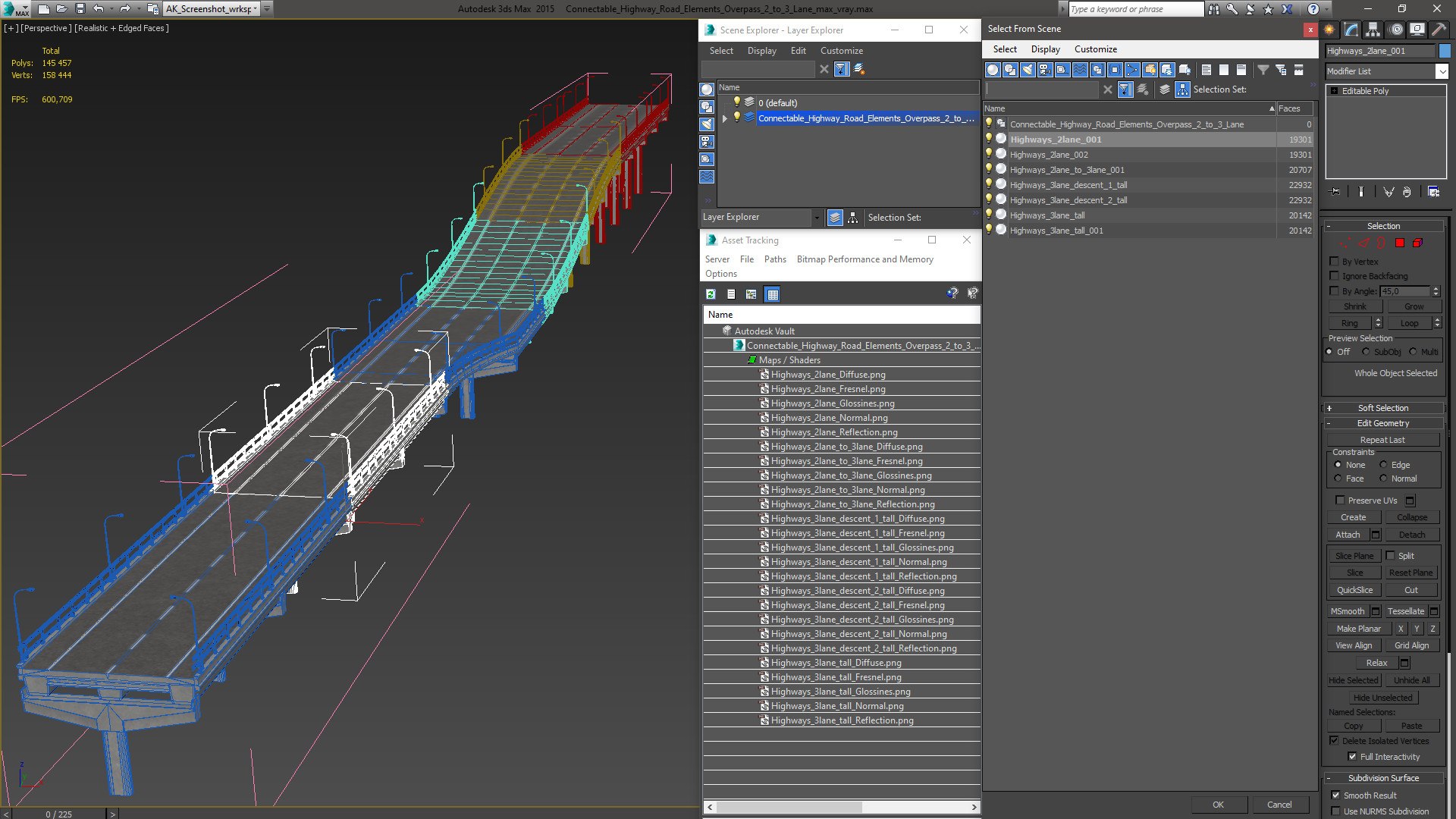The image size is (1456, 819).
Task: Click Open File icon in title toolbar
Action: 62,9
